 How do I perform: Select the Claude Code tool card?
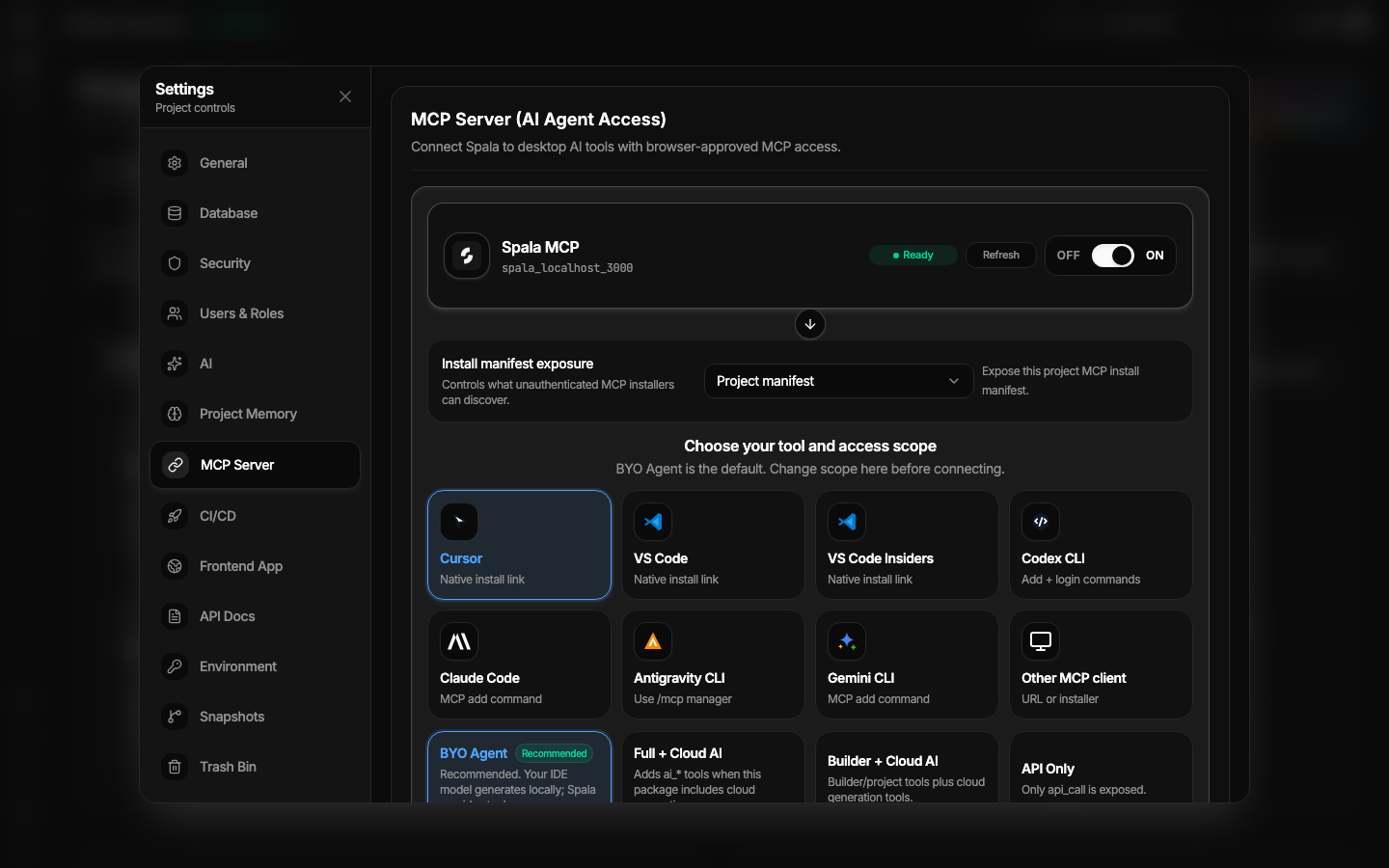pos(519,665)
